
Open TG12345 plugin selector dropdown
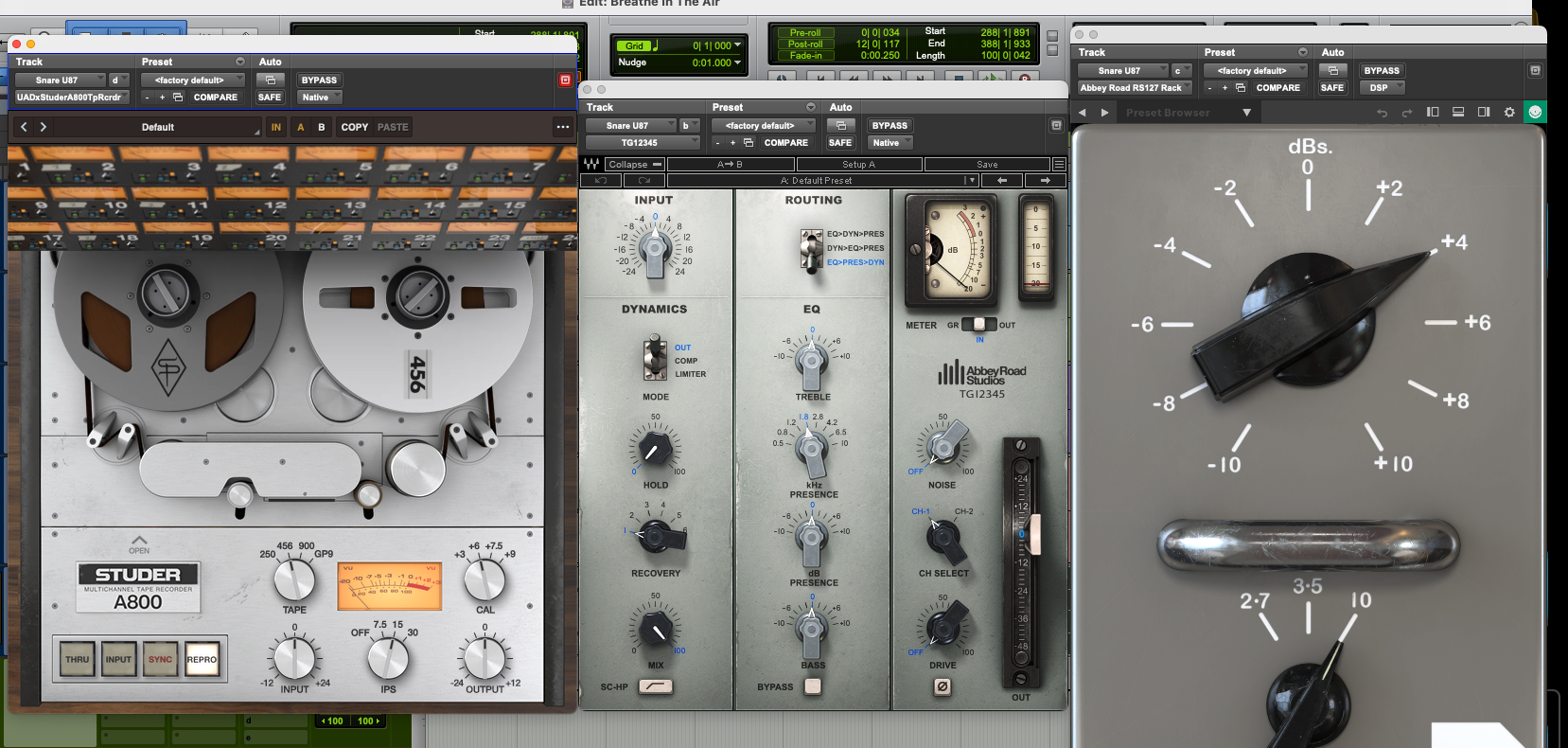point(642,143)
